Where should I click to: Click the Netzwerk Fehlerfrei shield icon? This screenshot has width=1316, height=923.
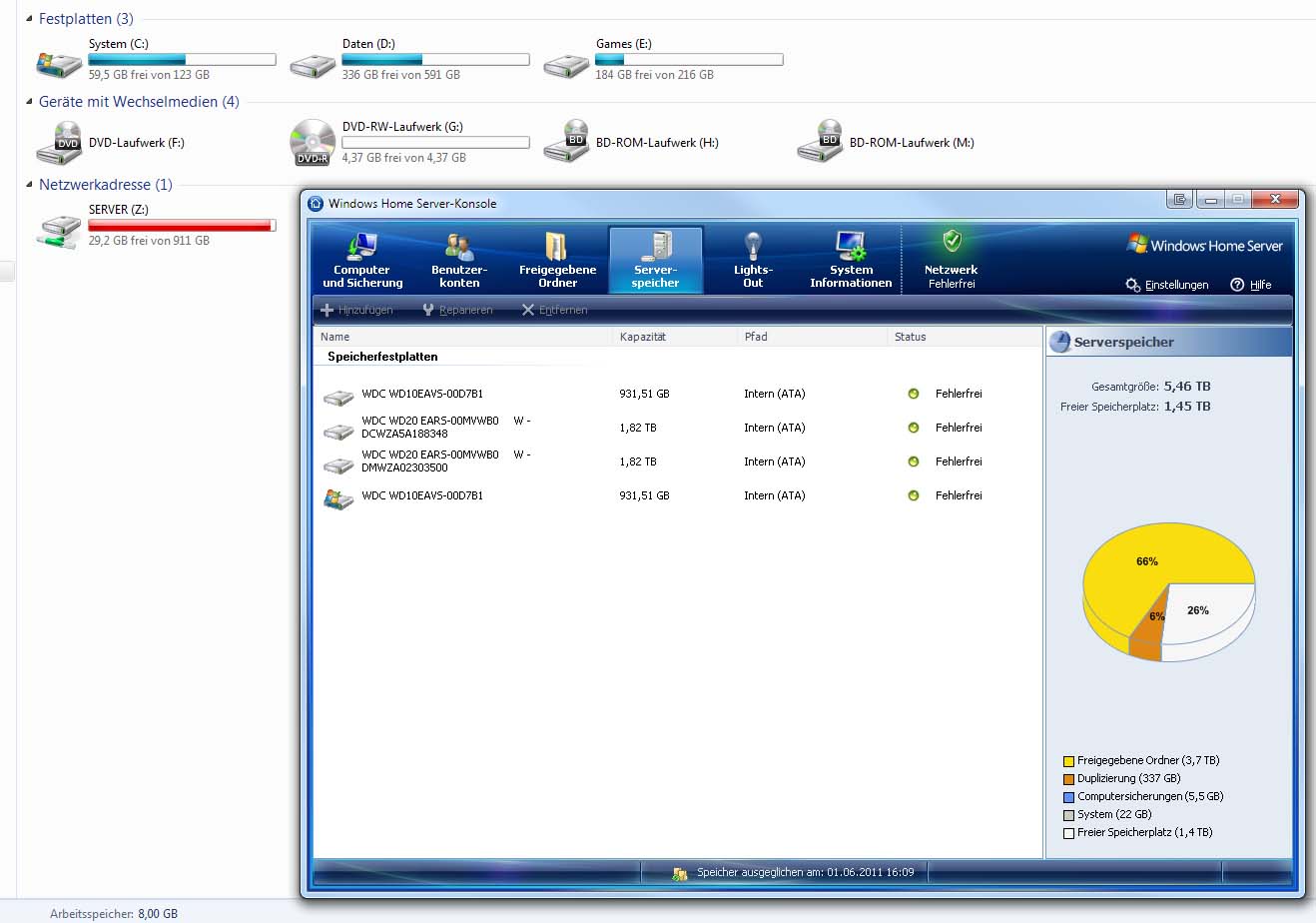[x=952, y=241]
